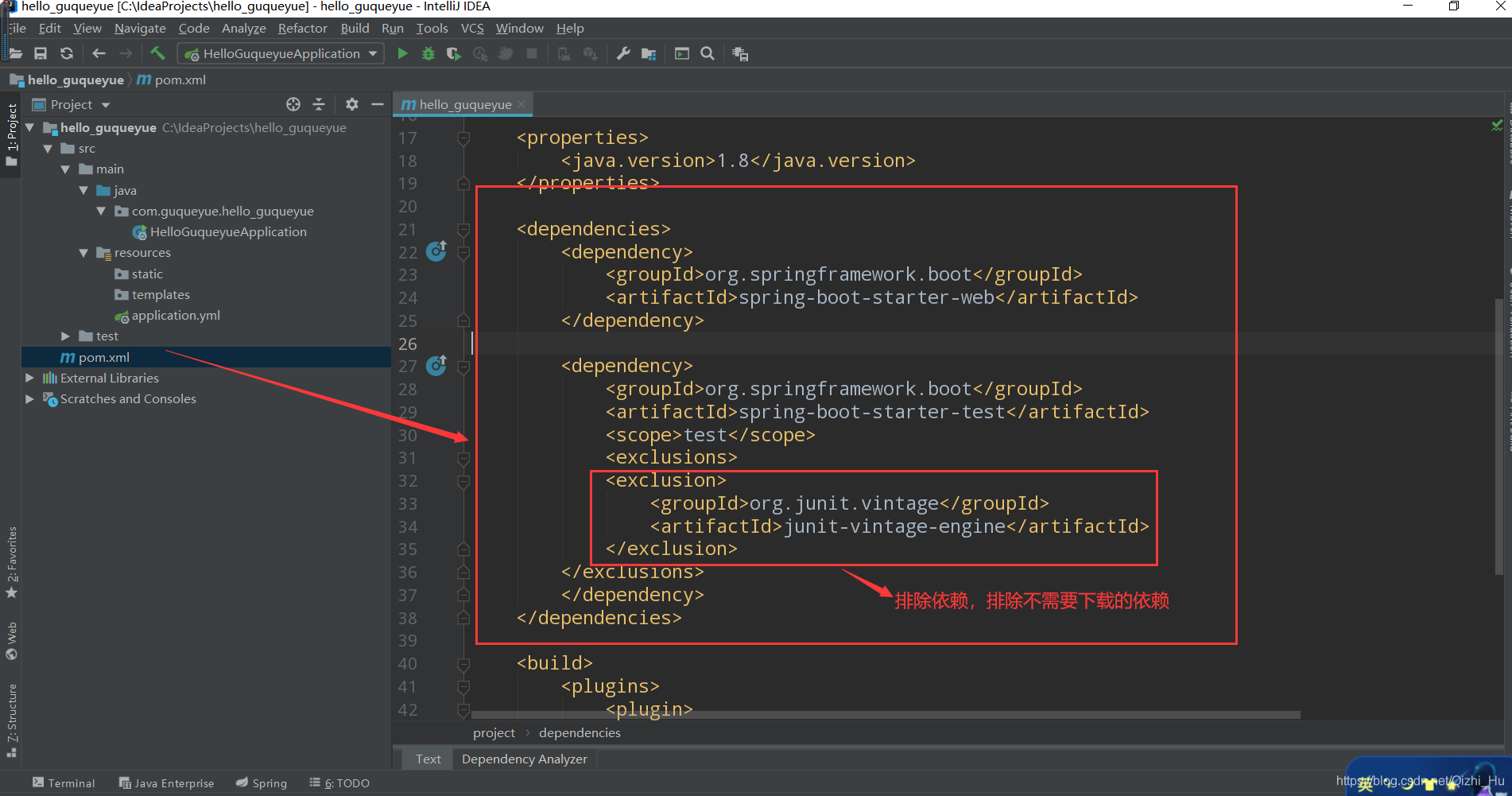Close the hello_guqueyue editor tab

click(x=521, y=104)
